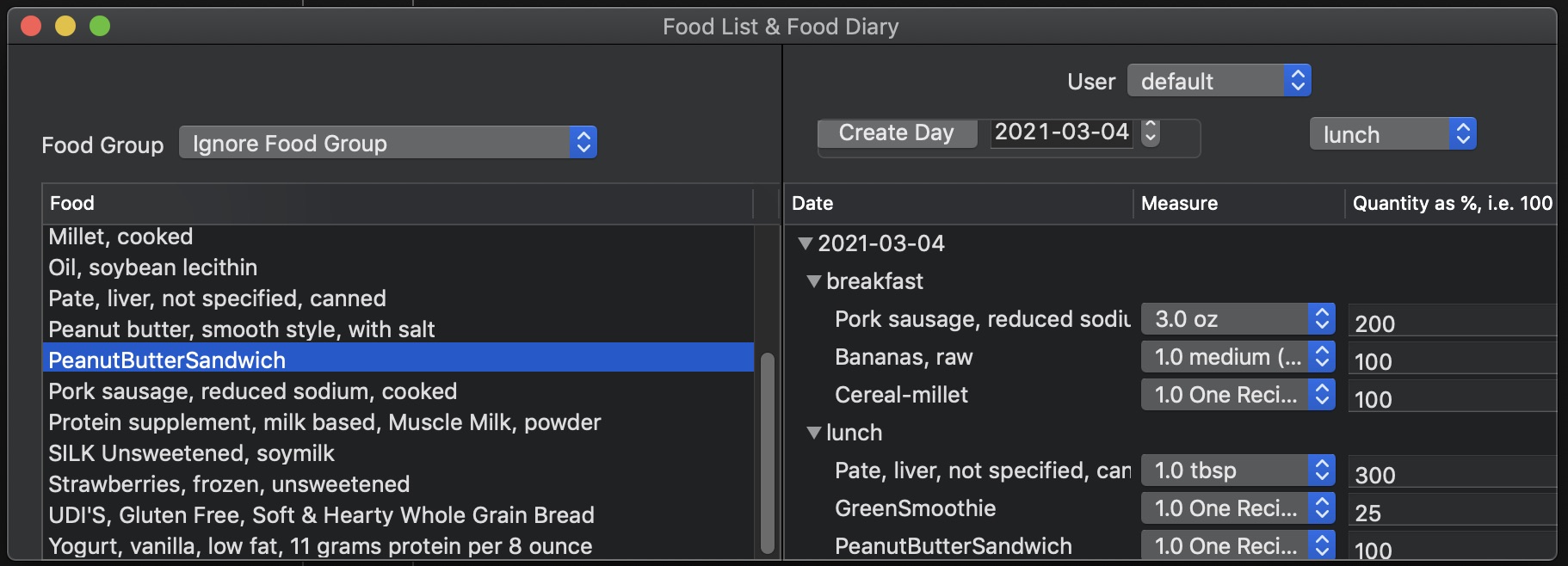
Task: Click the GreenSmoothie quantity field showing 25
Action: (1451, 513)
